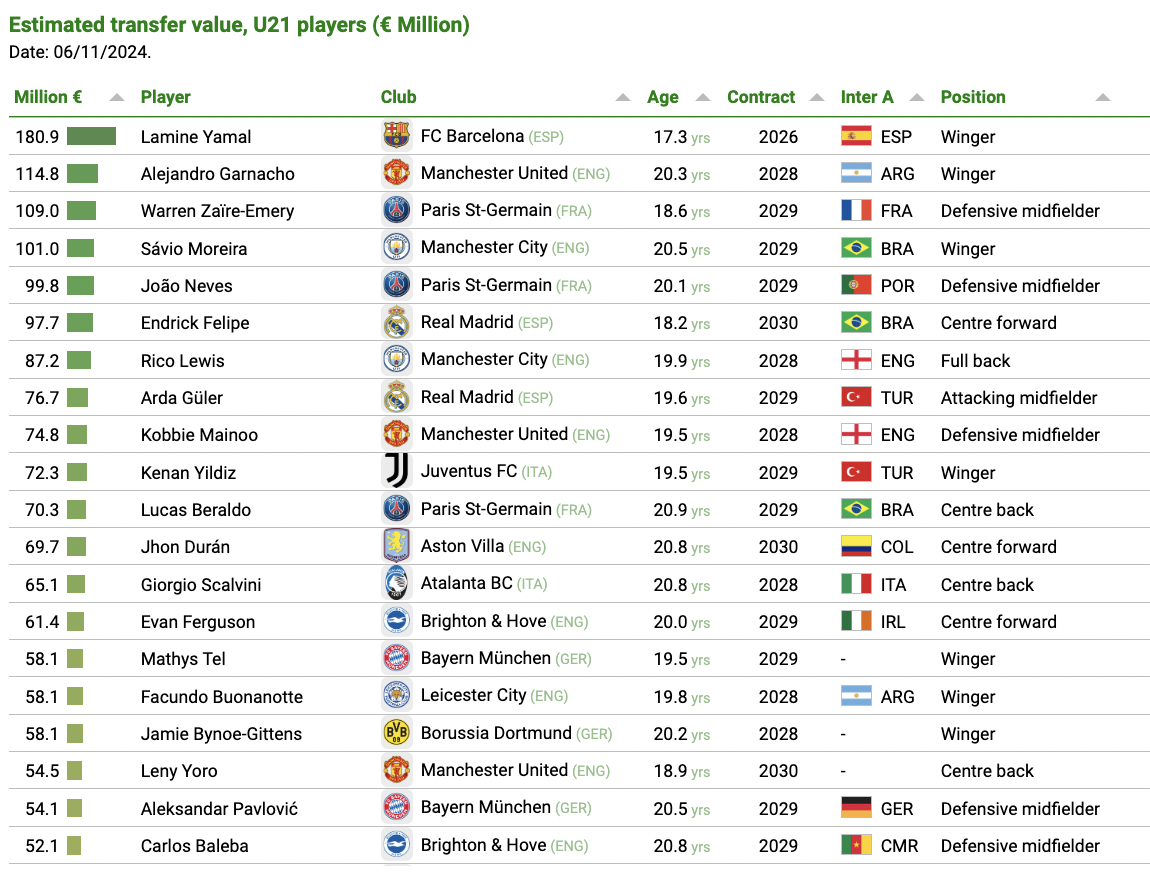The height and width of the screenshot is (886, 1150).
Task: Open Manchester United link in Garnacho row
Action: (494, 173)
